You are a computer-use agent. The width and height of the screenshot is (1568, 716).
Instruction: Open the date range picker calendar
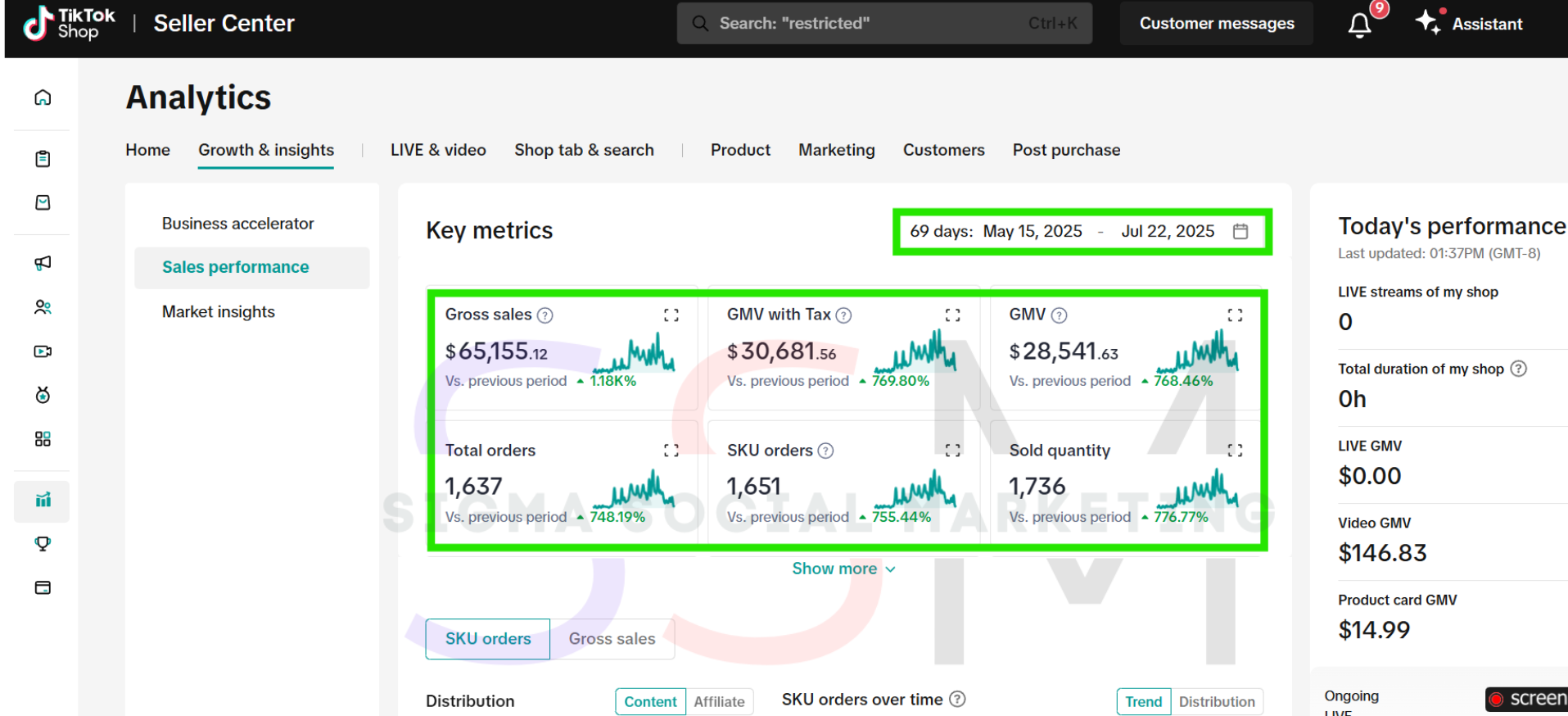[x=1240, y=232]
